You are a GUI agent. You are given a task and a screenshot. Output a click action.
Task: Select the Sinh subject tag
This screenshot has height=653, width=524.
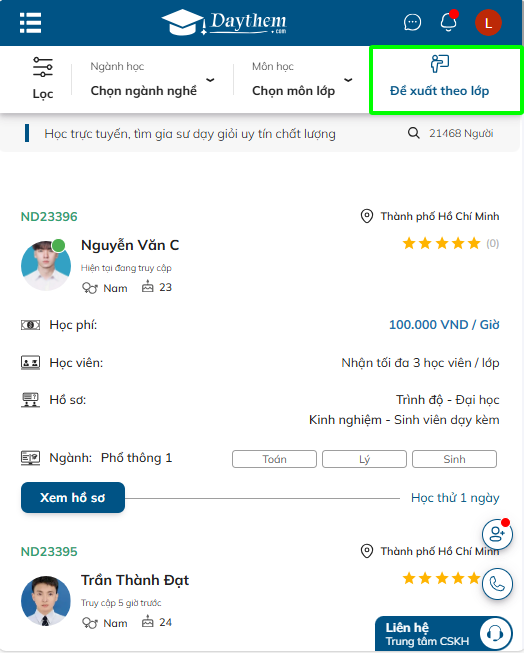(454, 459)
